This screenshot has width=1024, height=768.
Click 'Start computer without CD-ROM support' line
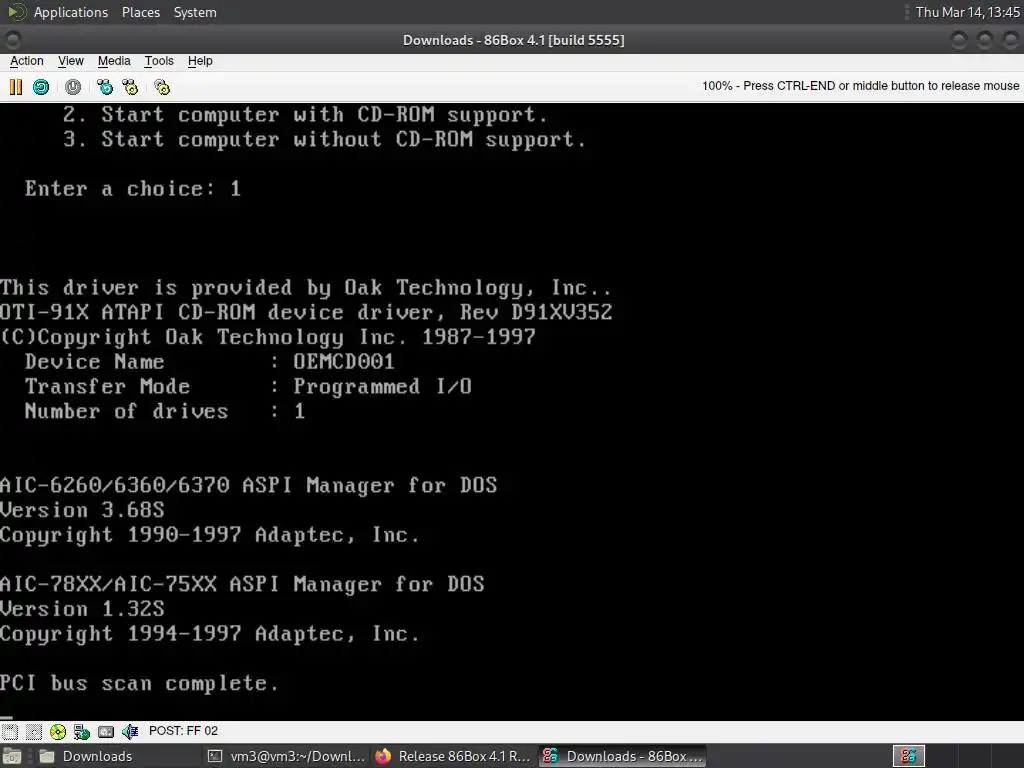(x=325, y=140)
